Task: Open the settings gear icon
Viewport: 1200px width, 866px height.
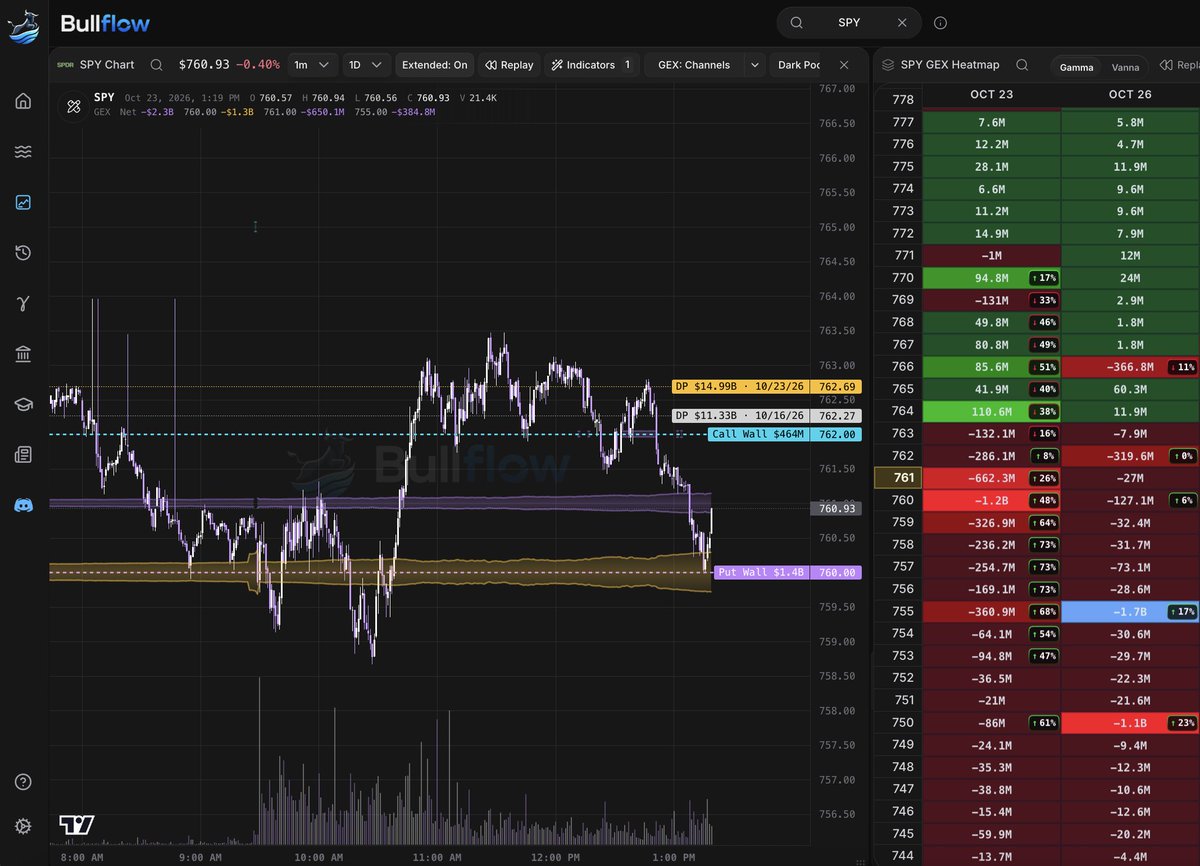Action: [23, 826]
